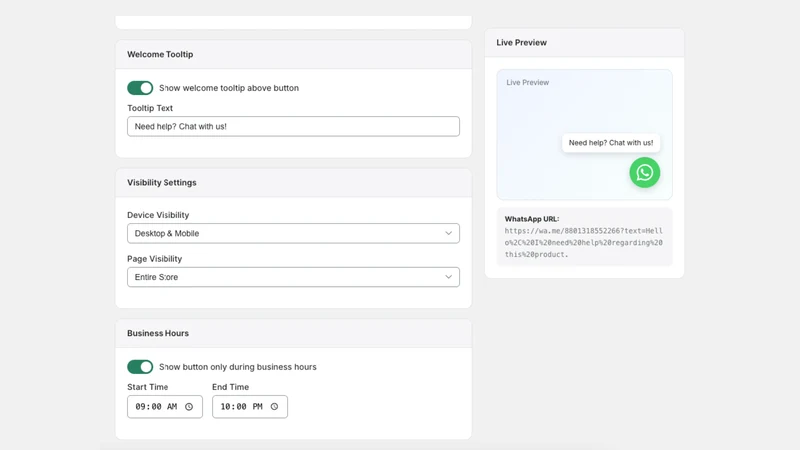Click the Start Time label
The image size is (800, 450).
coord(147,387)
